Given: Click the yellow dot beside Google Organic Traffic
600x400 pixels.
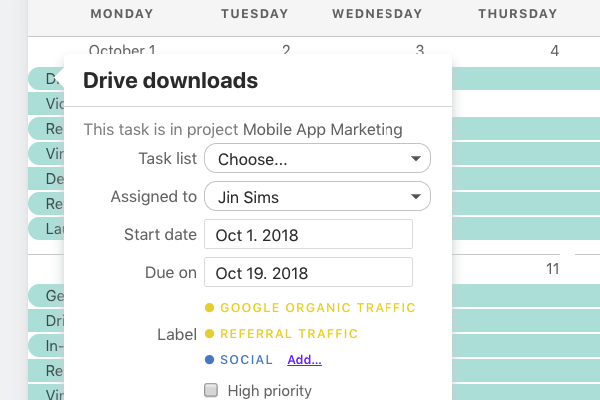Looking at the screenshot, I should [209, 307].
